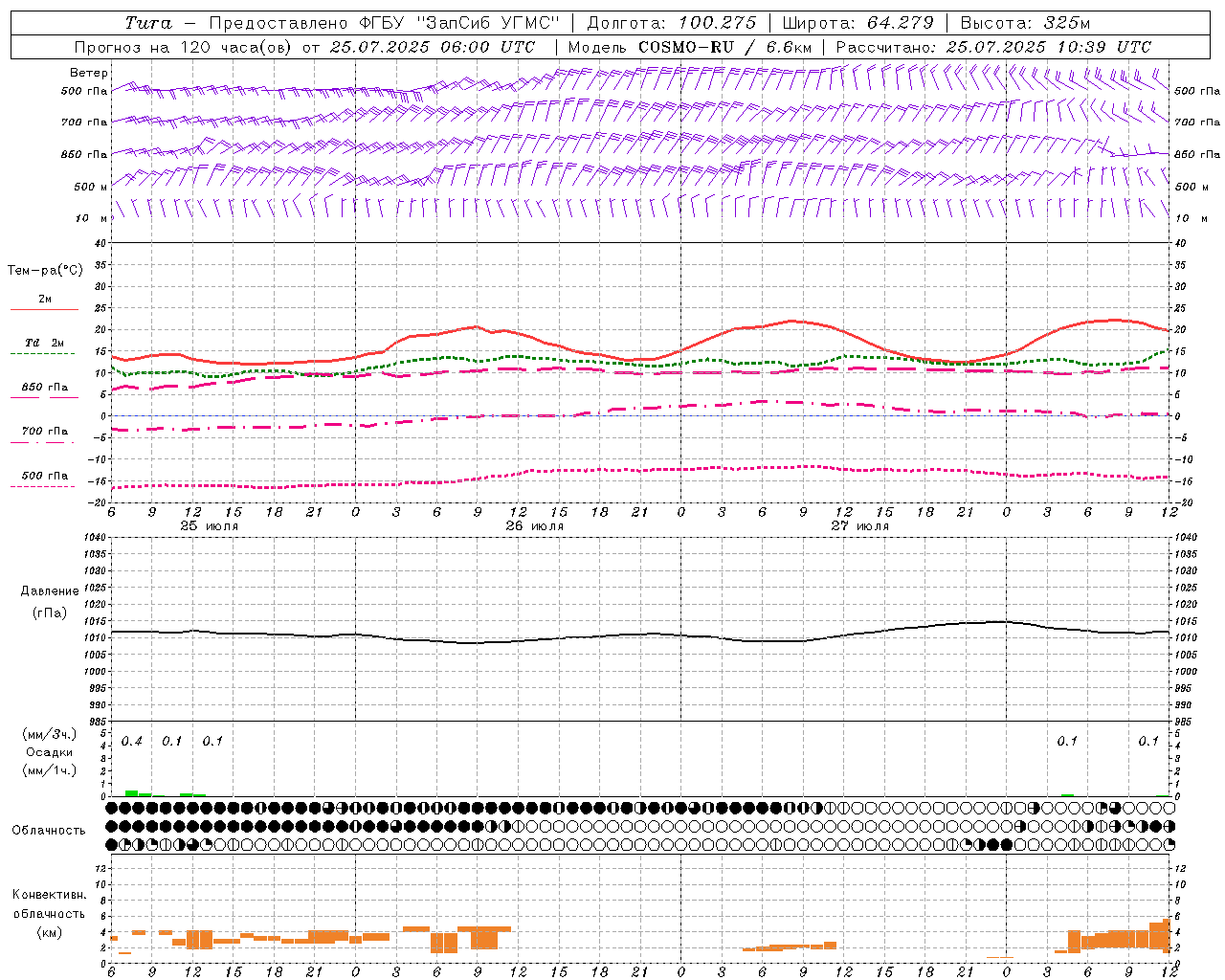
Task: Click the computed time "Рассчитано: 25.07.2025 10:39 UTC"
Action: 993,47
